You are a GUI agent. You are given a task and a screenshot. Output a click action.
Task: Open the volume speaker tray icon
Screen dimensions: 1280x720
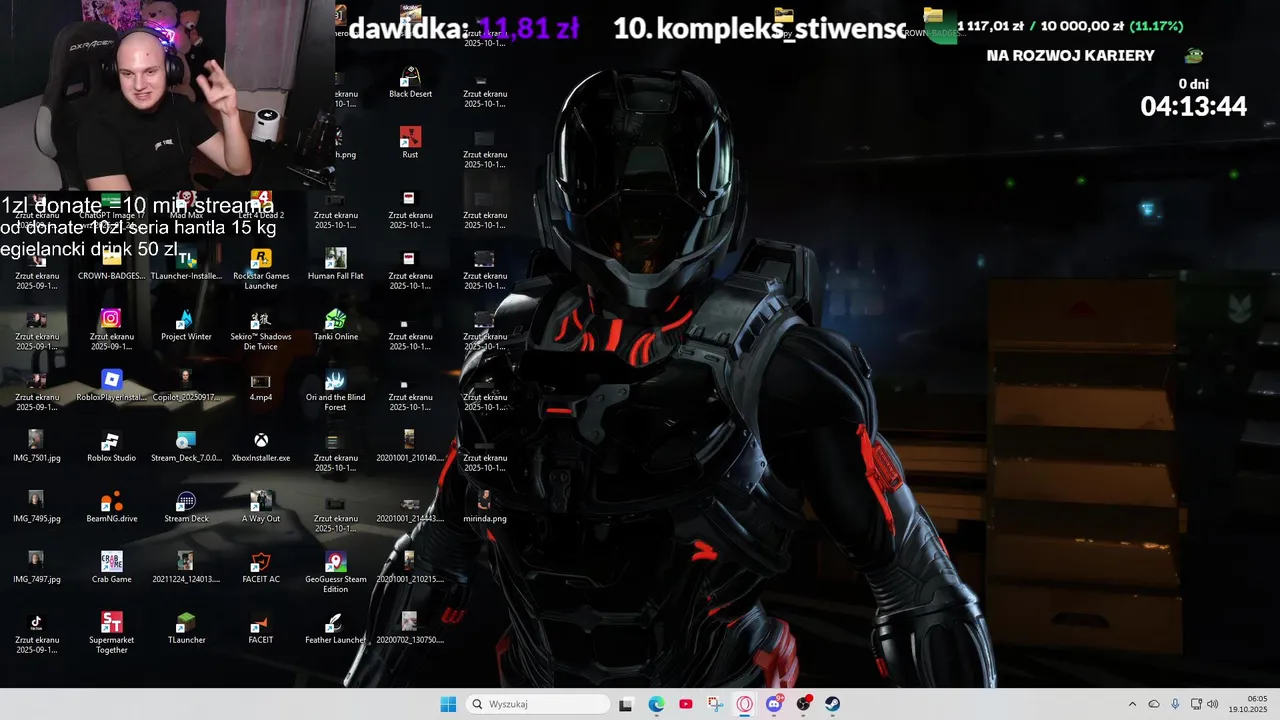point(1213,704)
